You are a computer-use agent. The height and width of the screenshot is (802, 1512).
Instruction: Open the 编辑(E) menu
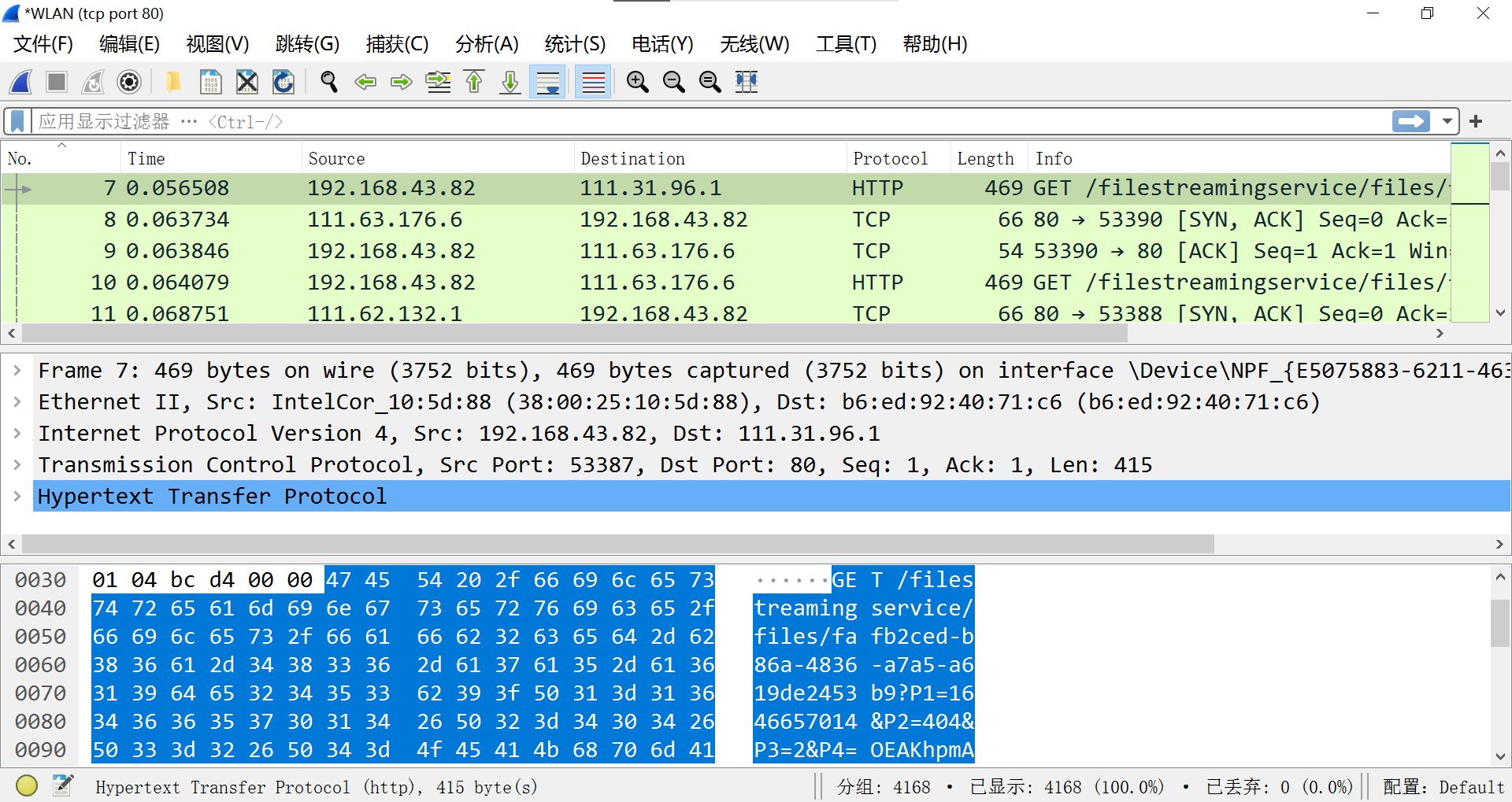pos(129,44)
